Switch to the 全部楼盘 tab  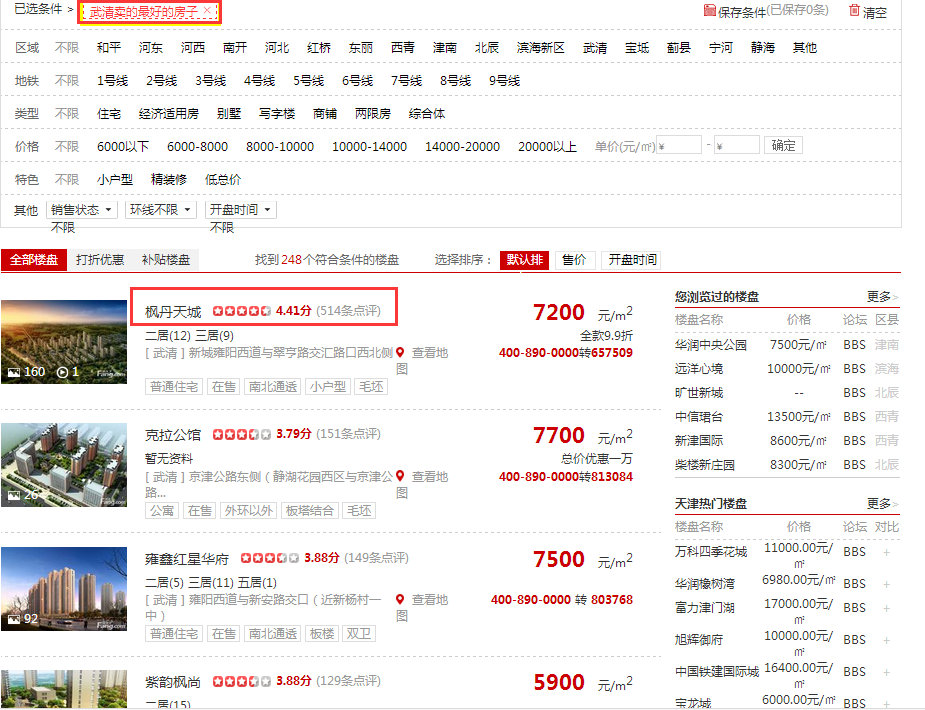coord(34,260)
